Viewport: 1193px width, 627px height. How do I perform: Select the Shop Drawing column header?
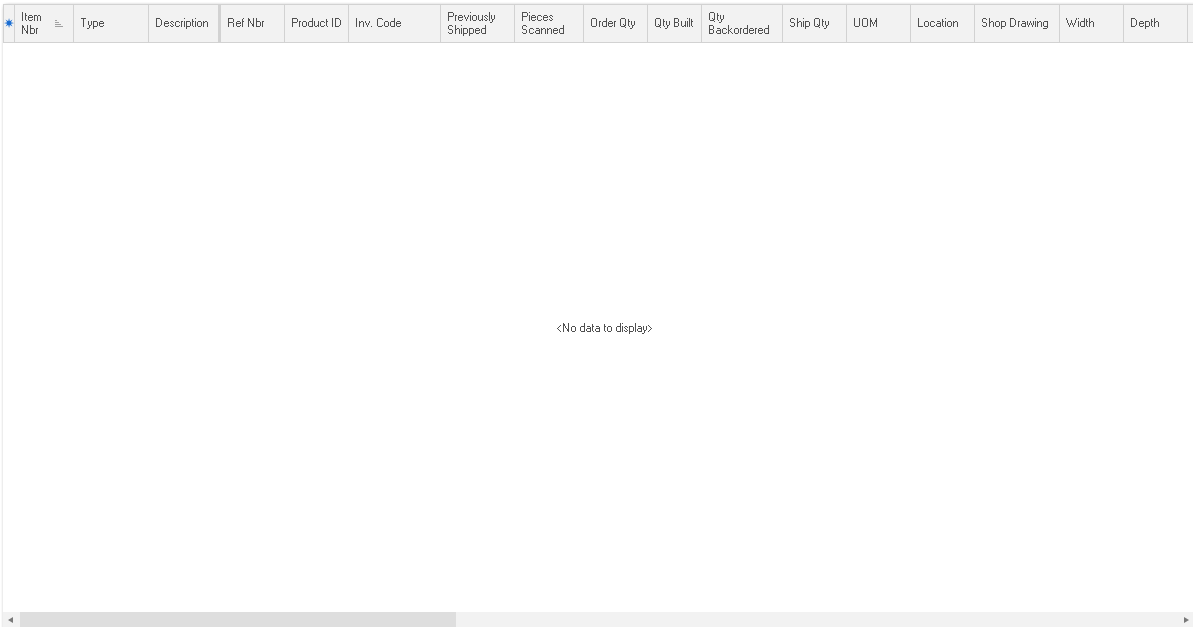(x=1015, y=23)
